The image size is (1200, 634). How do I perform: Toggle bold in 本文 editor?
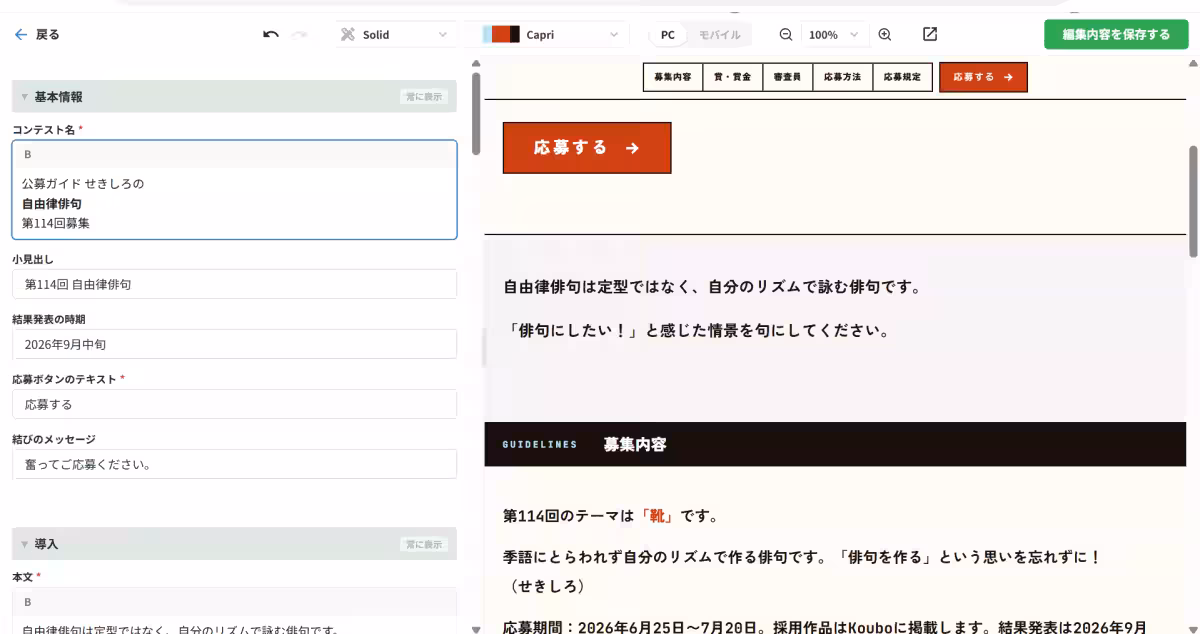pyautogui.click(x=28, y=601)
